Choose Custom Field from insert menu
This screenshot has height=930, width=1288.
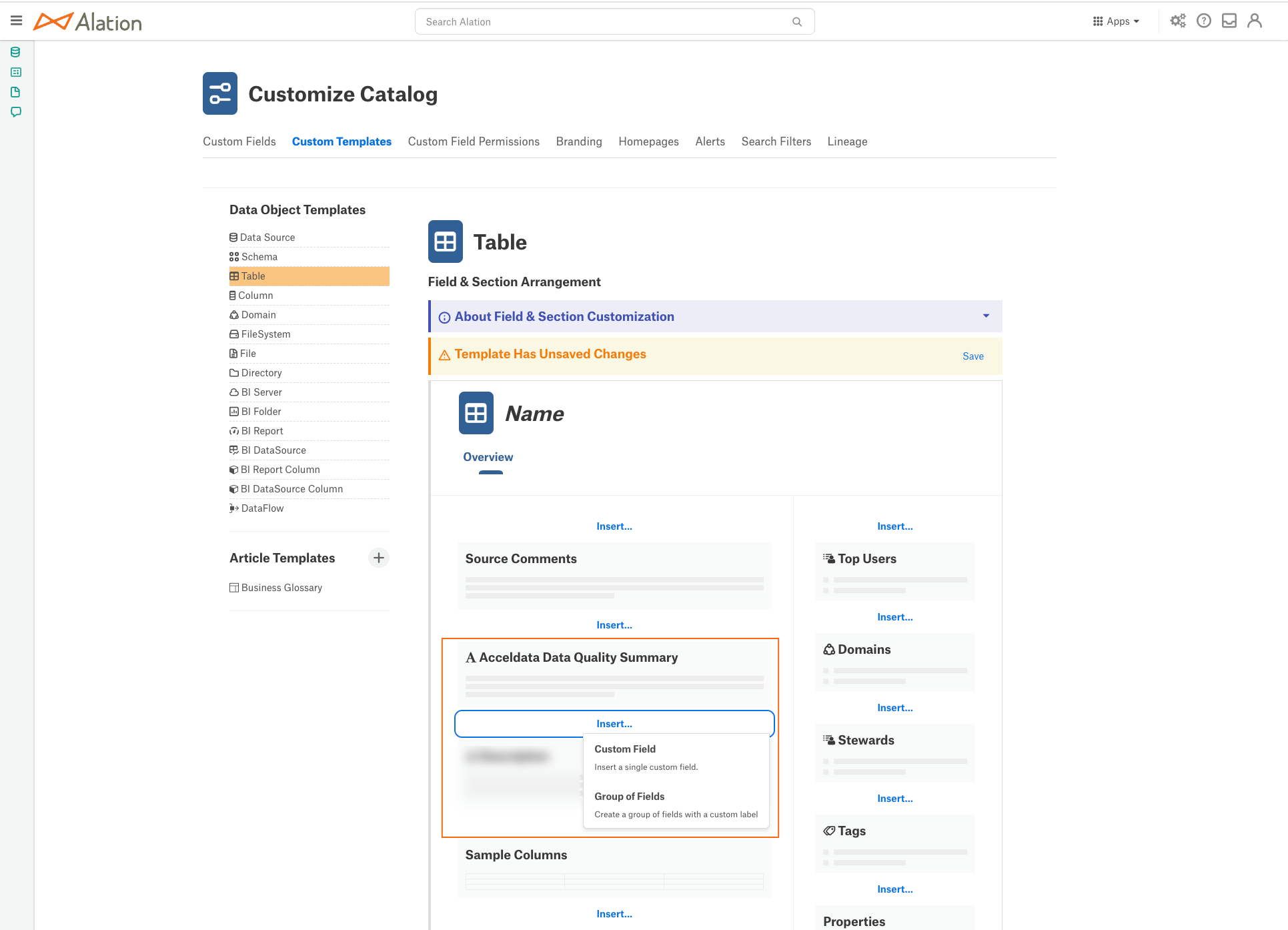tap(676, 758)
